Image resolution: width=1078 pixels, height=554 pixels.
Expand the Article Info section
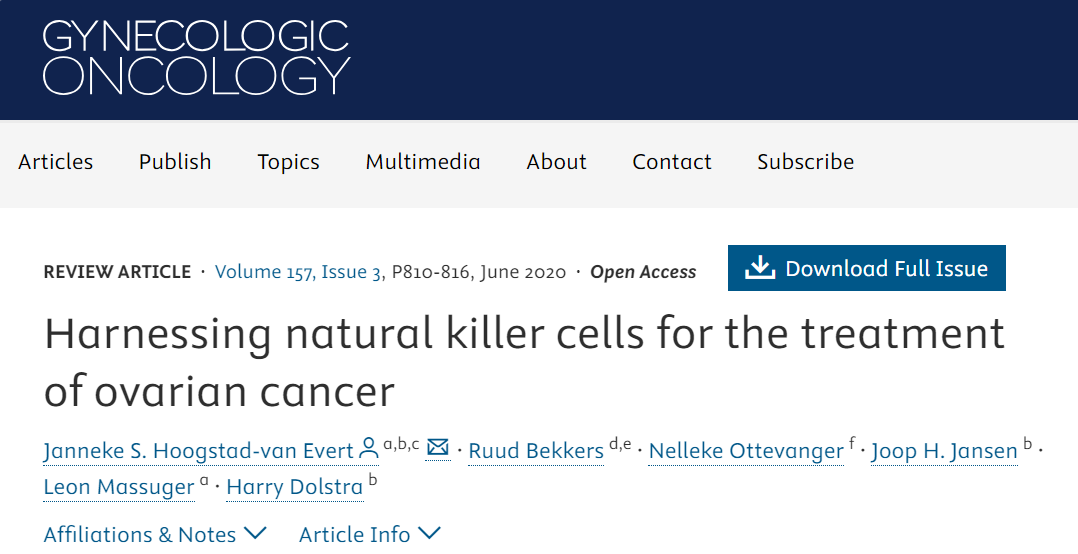[369, 534]
